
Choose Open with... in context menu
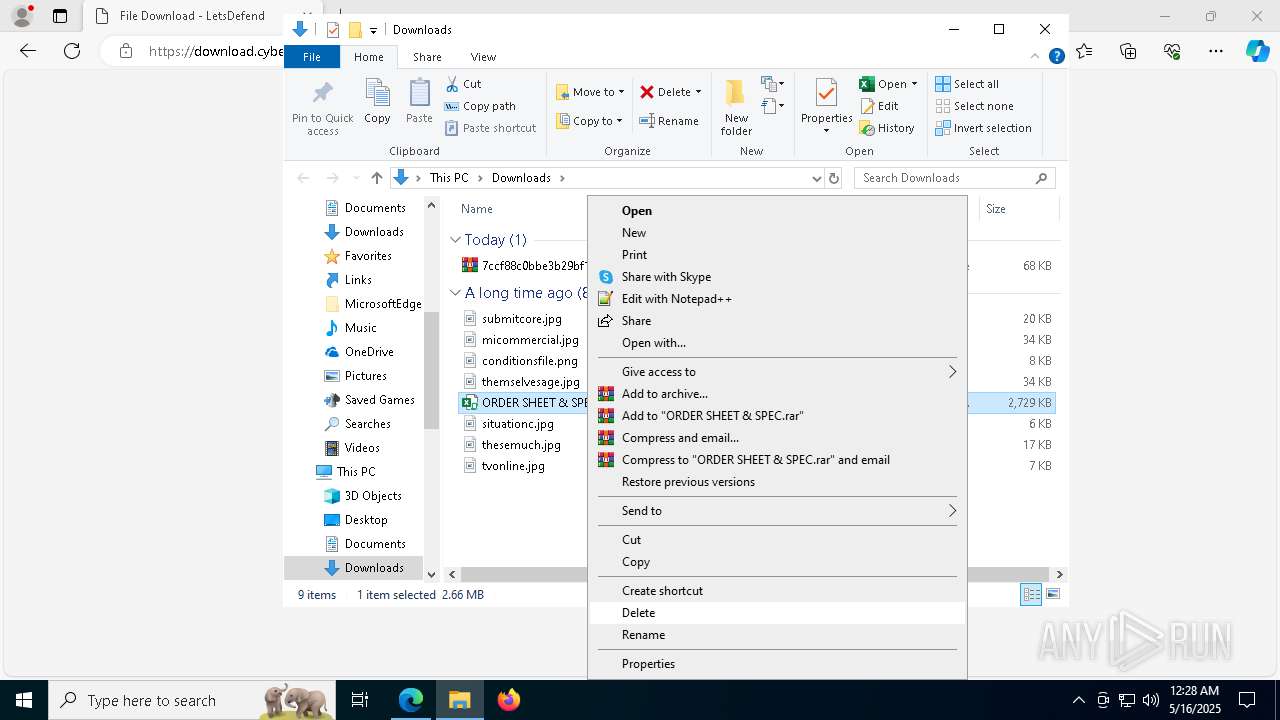pyautogui.click(x=776, y=343)
